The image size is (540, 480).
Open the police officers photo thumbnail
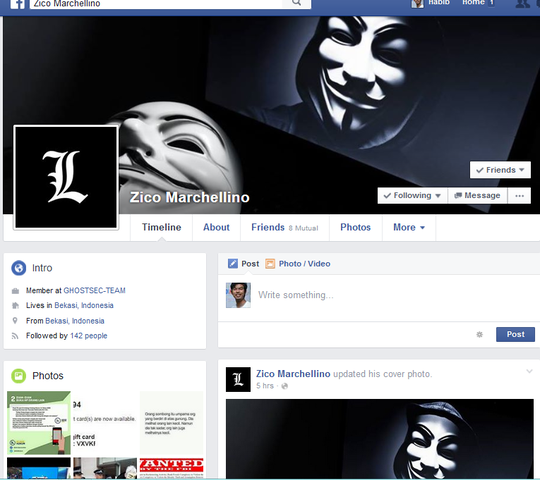click(x=105, y=468)
